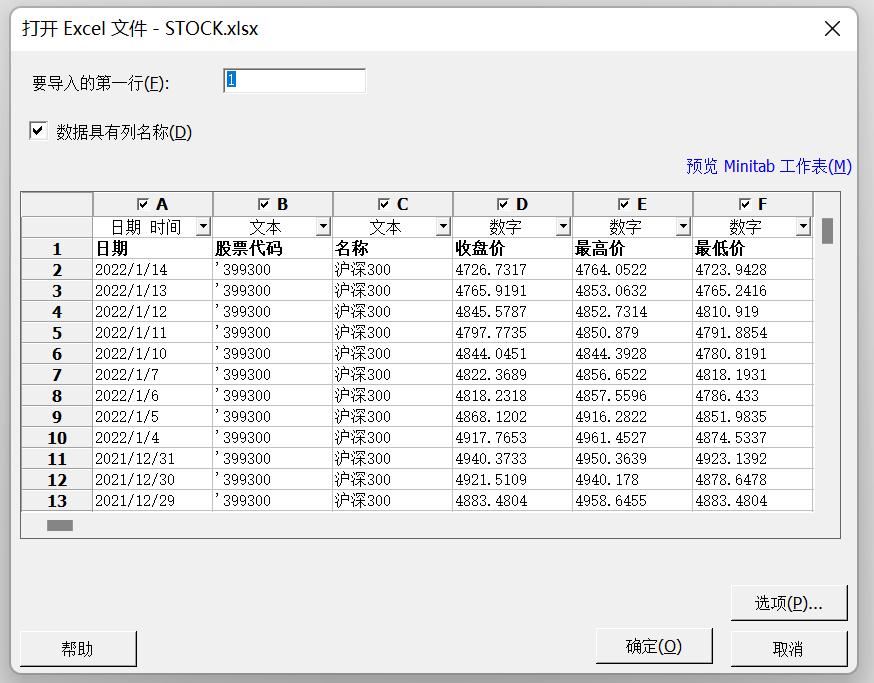Open the 日期 时间 type dropdown for column A
This screenshot has width=874, height=683.
203,225
